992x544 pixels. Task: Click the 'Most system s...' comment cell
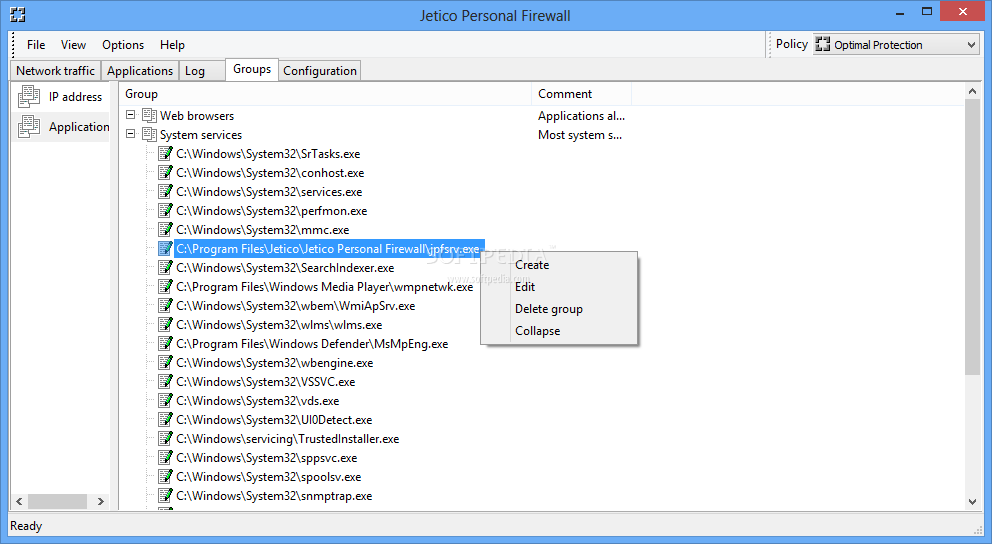point(580,135)
